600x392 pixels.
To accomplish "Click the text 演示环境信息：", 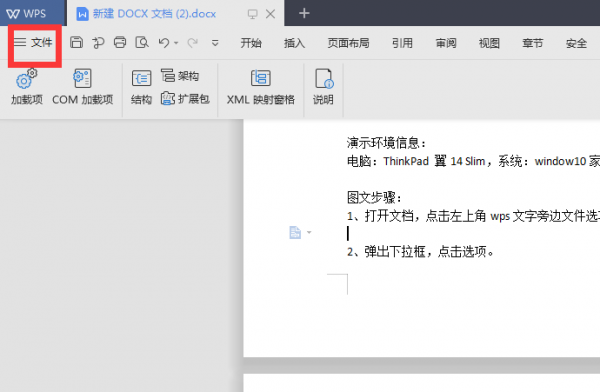I will 386,143.
